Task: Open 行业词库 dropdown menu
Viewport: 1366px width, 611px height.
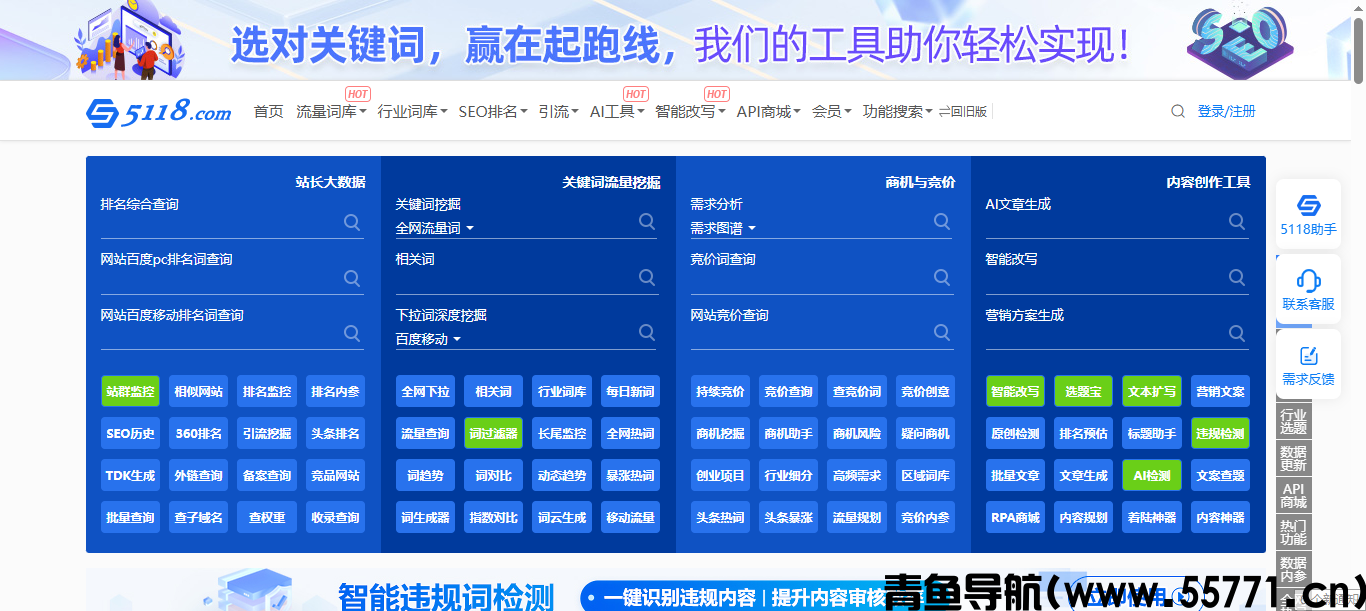Action: click(412, 111)
